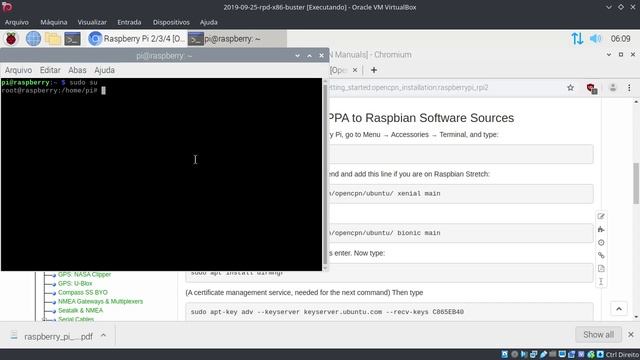The height and width of the screenshot is (360, 640).
Task: Open the Chromium profile avatar
Action: pos(613,88)
